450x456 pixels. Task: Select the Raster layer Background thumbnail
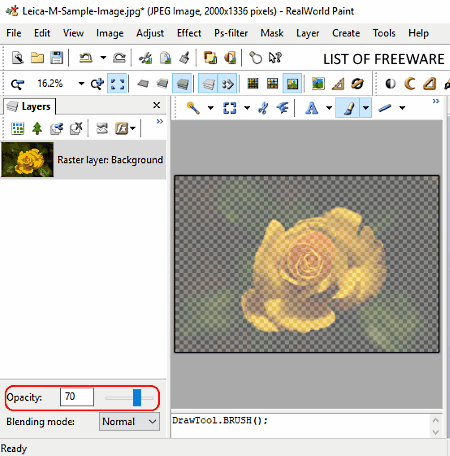pyautogui.click(x=27, y=159)
